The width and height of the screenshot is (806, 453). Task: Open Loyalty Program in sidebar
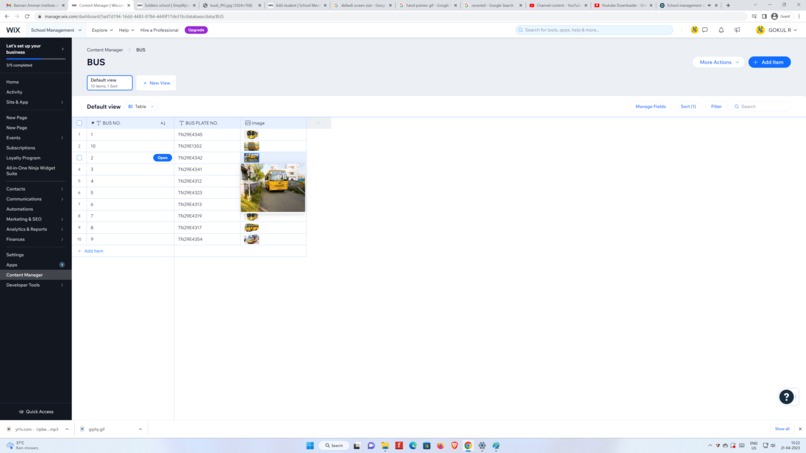(23, 158)
